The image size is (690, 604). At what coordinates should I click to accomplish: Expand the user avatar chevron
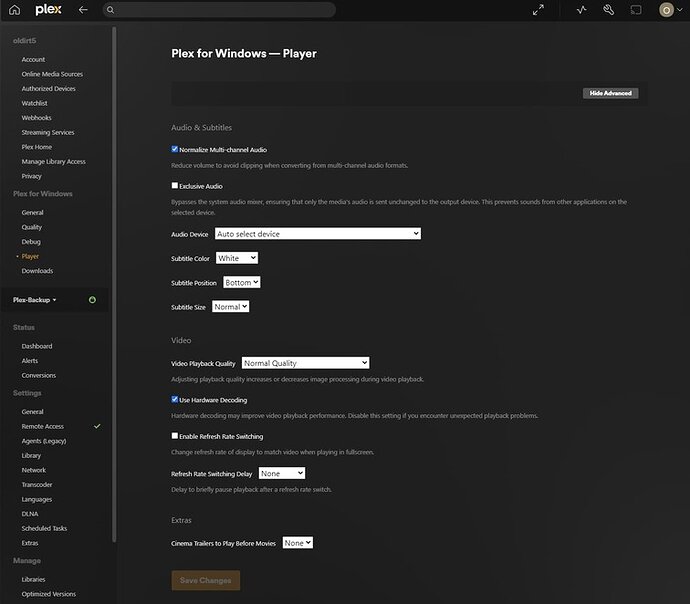point(679,10)
